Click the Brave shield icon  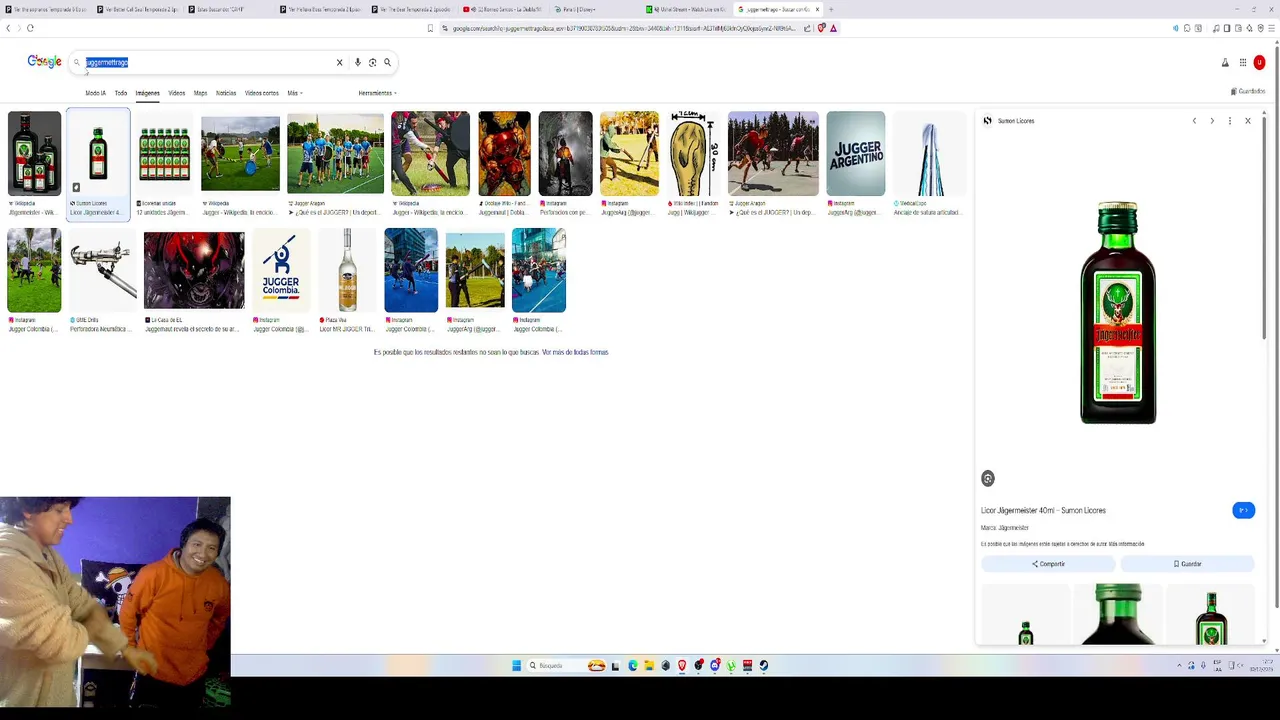(x=821, y=28)
